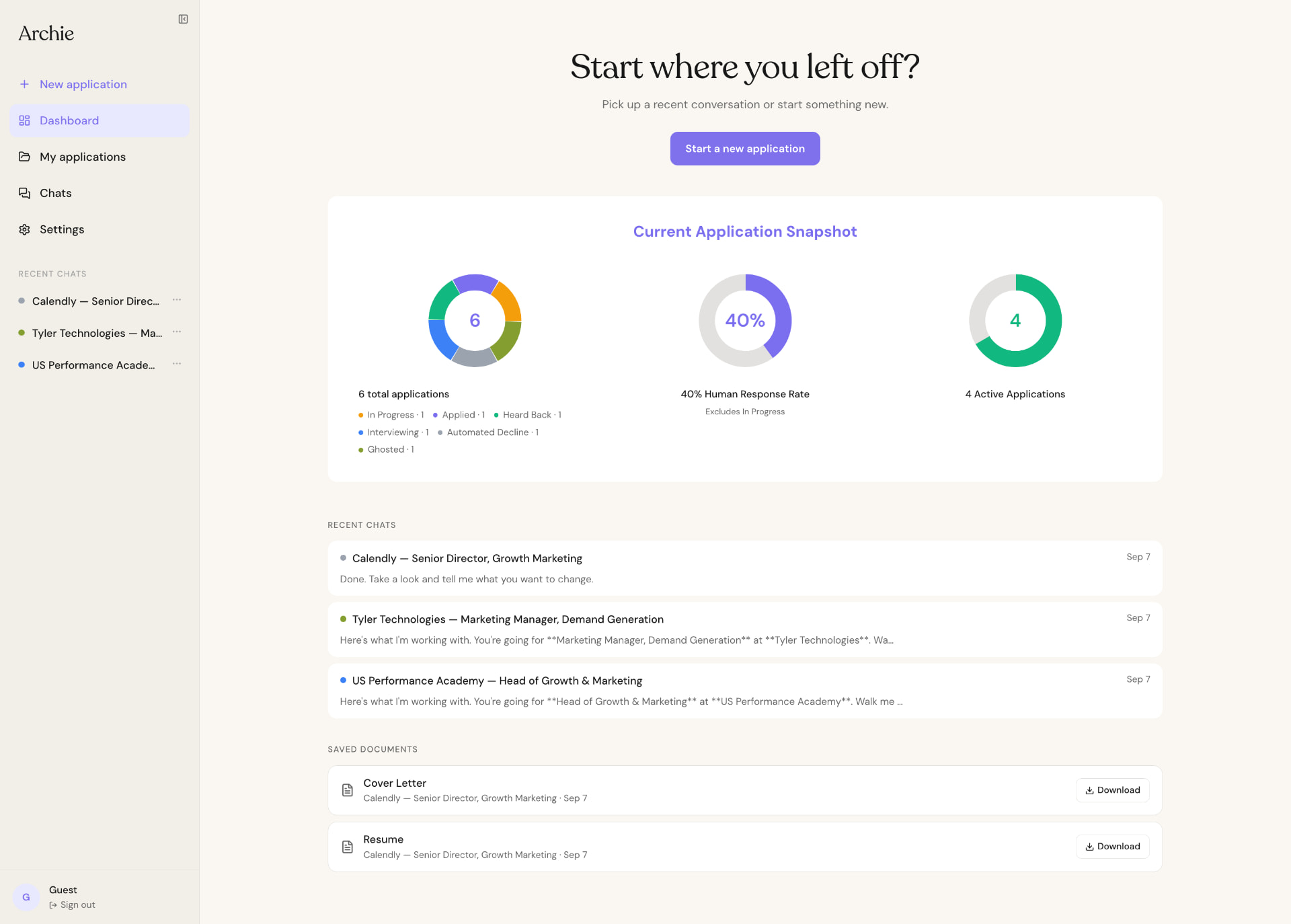The width and height of the screenshot is (1291, 924).
Task: Click the Sep 7 date on Calendly card
Action: coord(1138,557)
